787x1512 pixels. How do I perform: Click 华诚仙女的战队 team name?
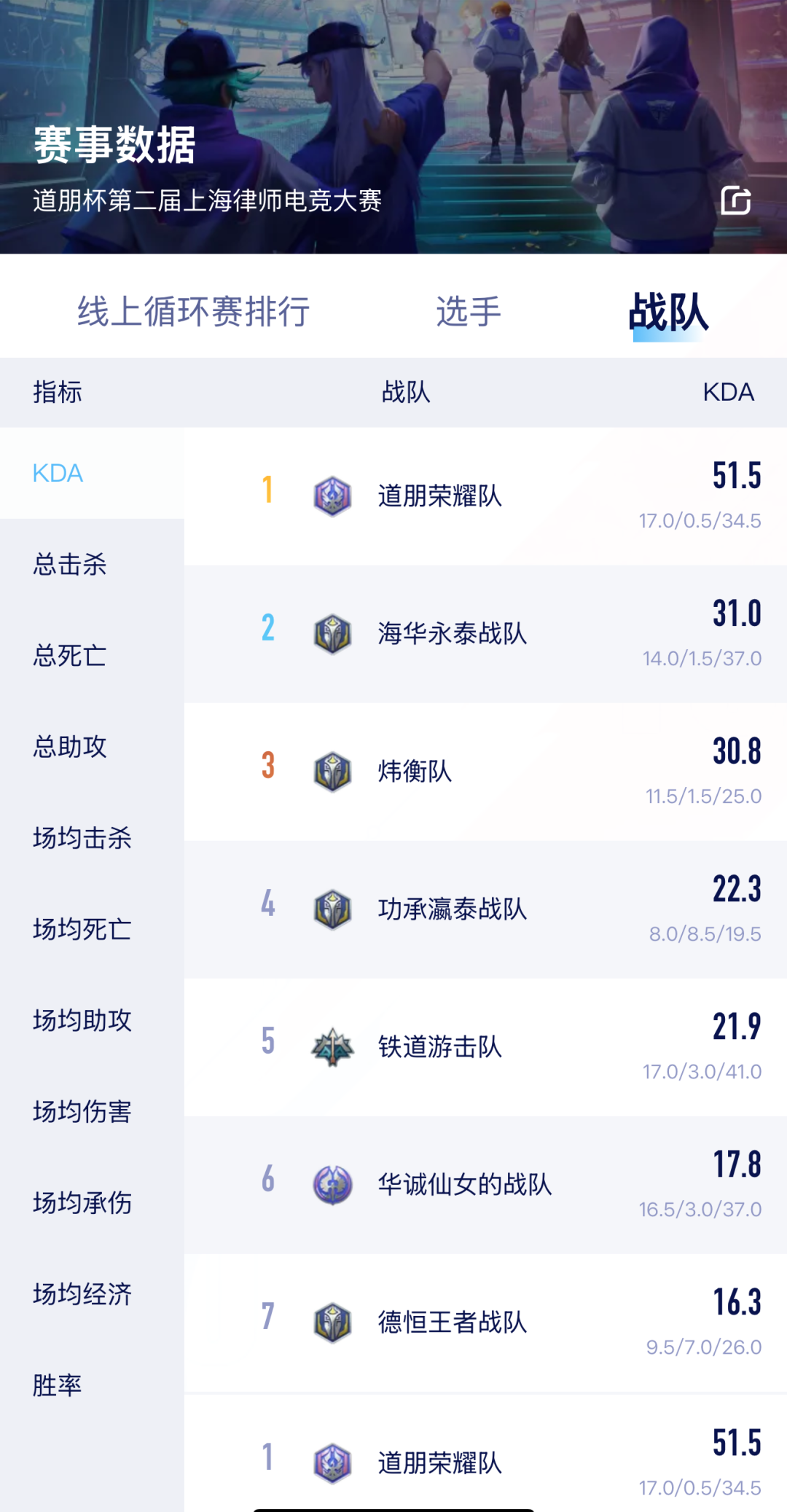[x=465, y=1185]
